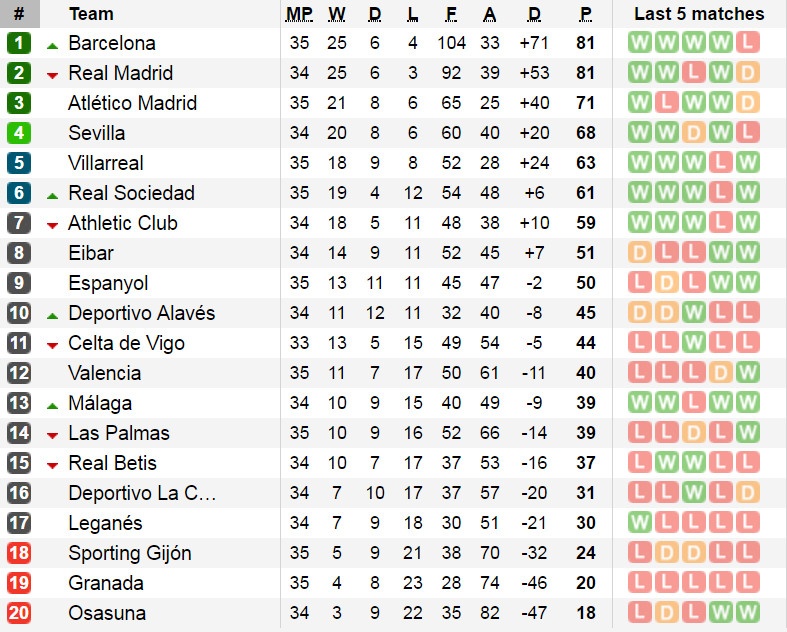Open the Atlético Madrid team link

(132, 103)
